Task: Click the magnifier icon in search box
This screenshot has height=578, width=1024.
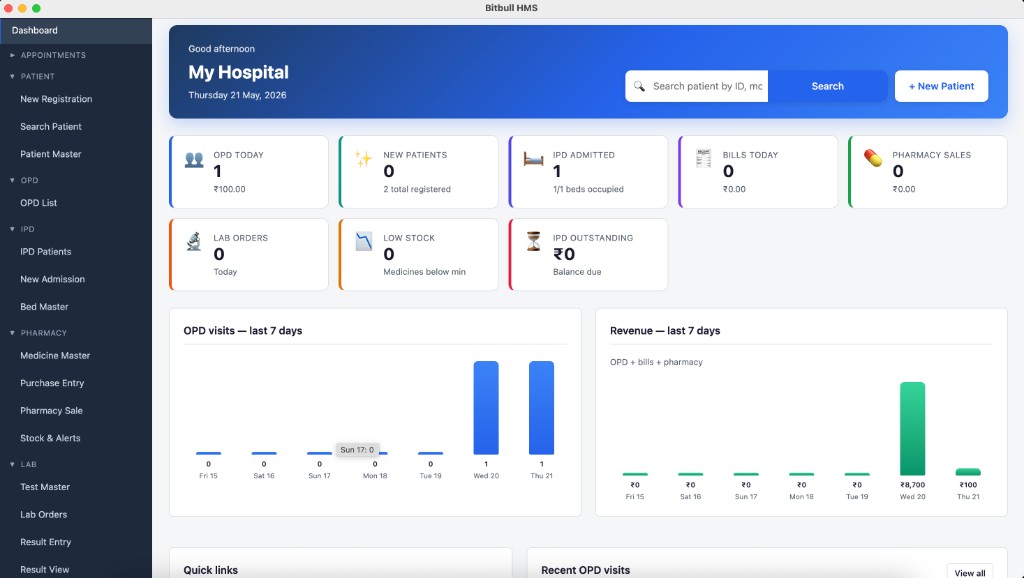Action: tap(639, 86)
